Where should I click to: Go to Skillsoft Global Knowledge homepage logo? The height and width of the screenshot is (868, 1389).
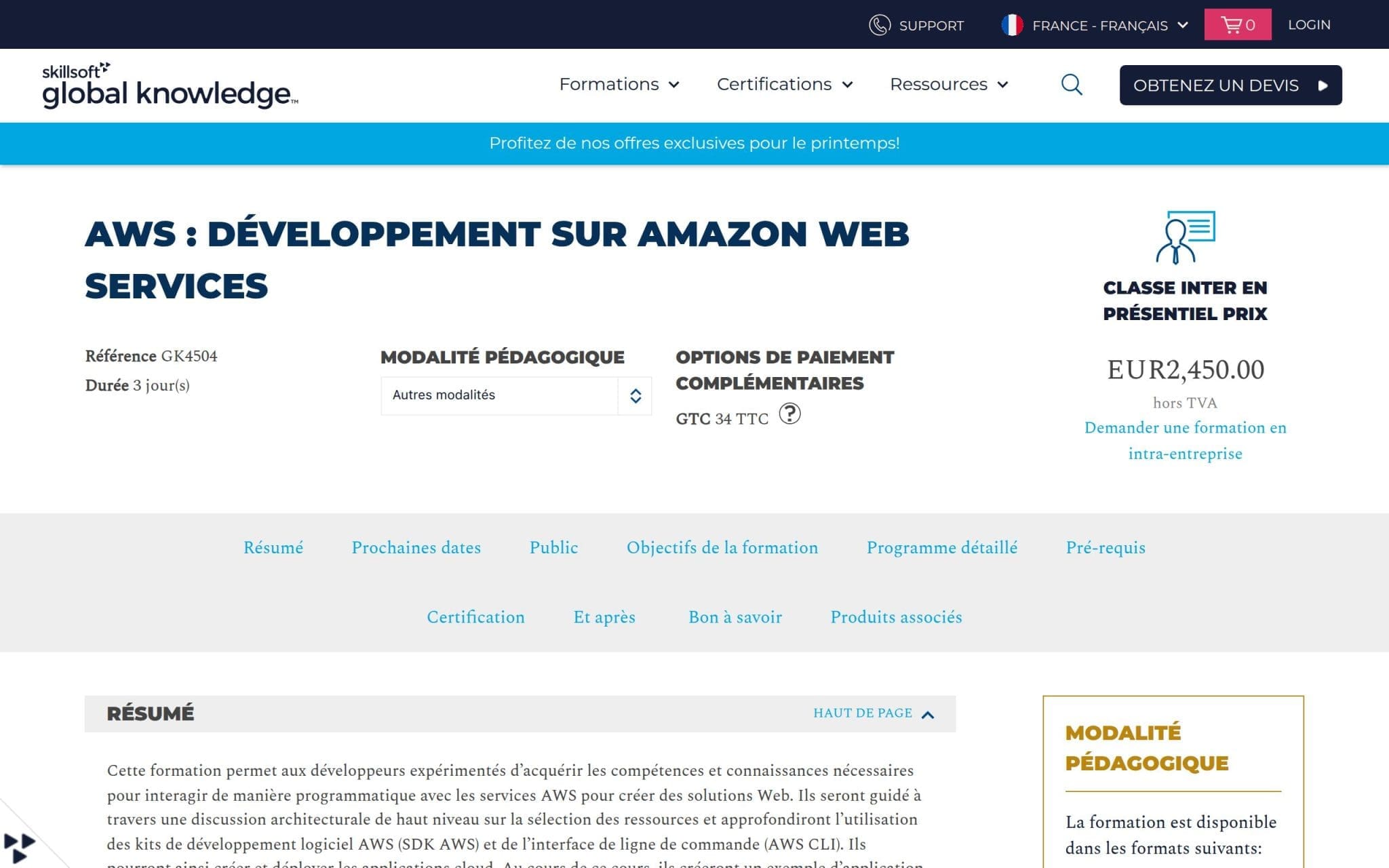(x=170, y=85)
